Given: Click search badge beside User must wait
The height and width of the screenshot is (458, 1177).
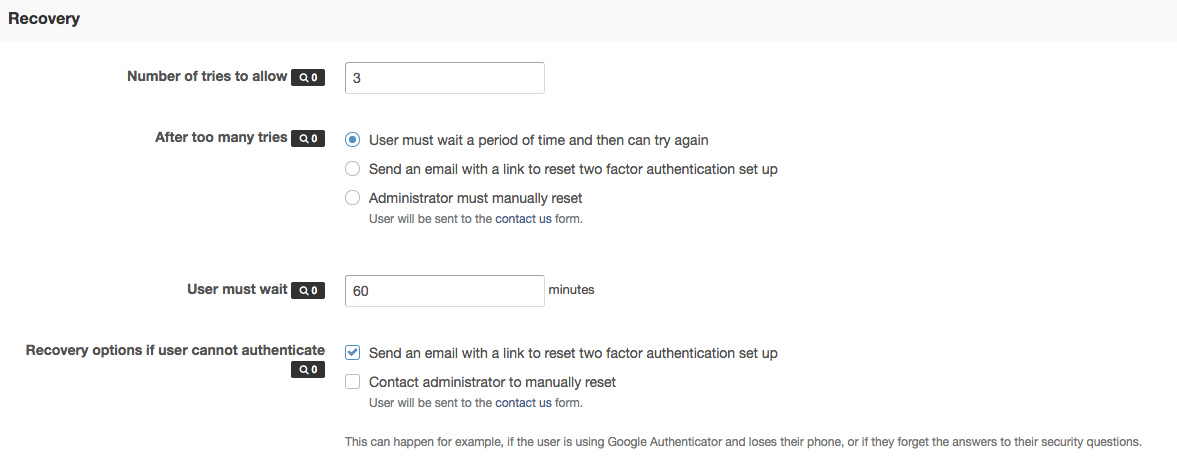Looking at the screenshot, I should coord(308,291).
